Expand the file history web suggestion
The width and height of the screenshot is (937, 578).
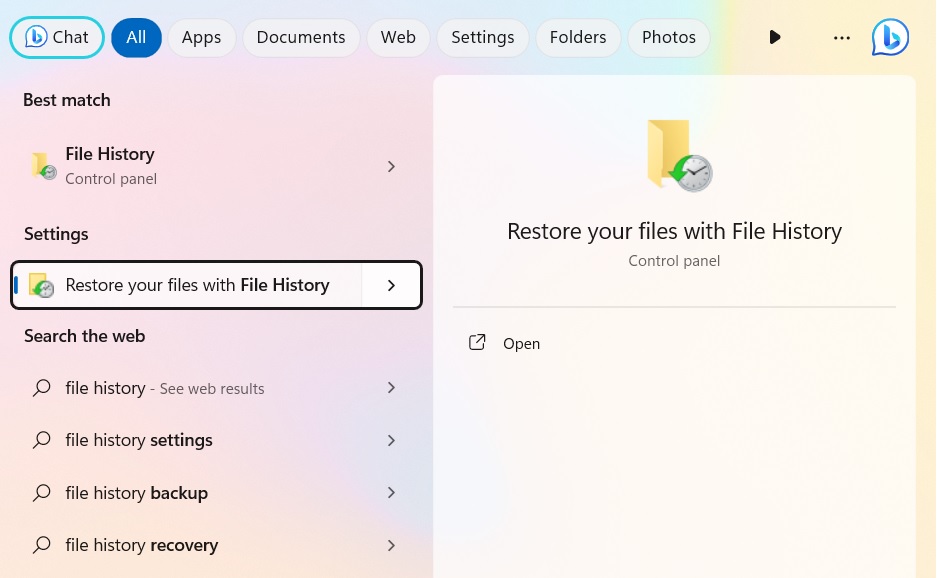pyautogui.click(x=391, y=388)
